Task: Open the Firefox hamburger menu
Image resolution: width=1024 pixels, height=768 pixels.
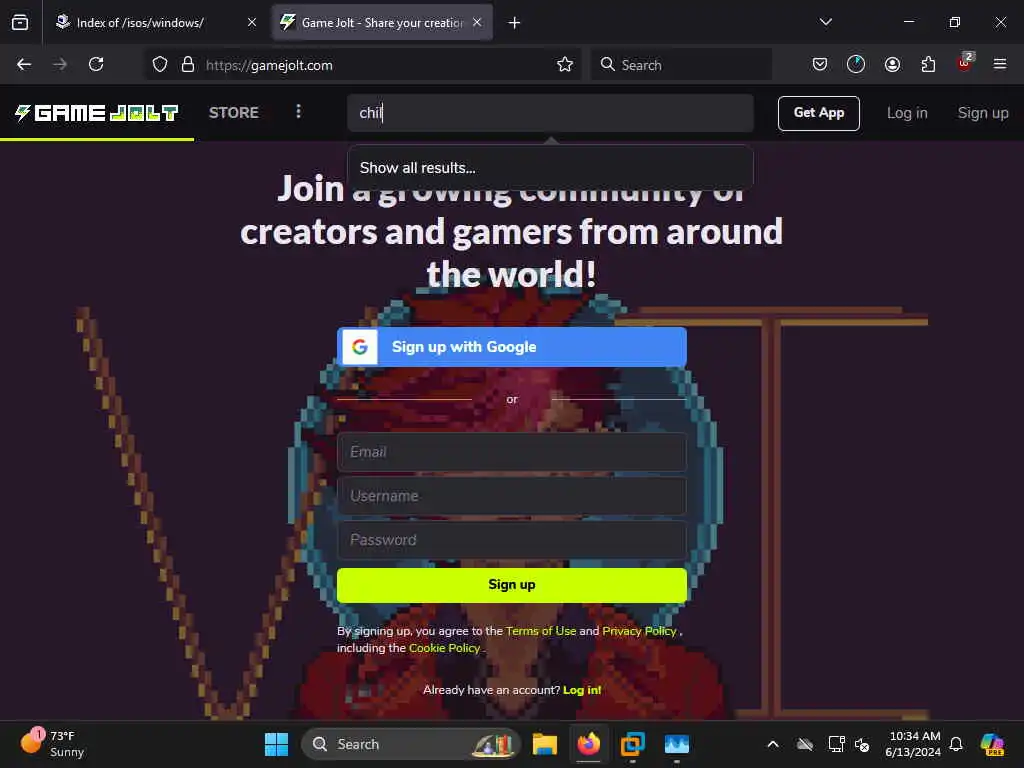Action: 1000,64
